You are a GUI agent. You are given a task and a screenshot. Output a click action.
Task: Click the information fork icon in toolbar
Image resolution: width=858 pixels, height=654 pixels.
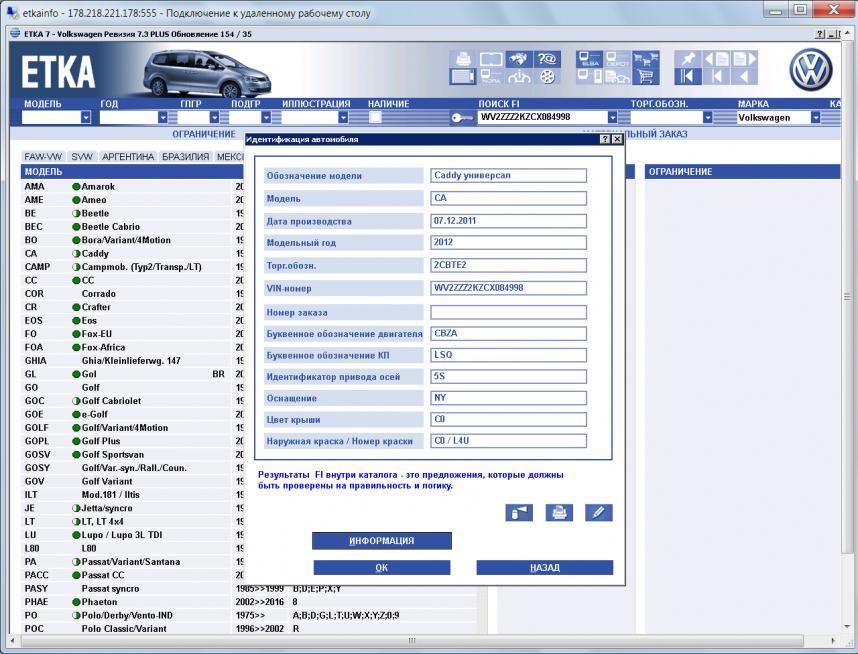coord(519,77)
